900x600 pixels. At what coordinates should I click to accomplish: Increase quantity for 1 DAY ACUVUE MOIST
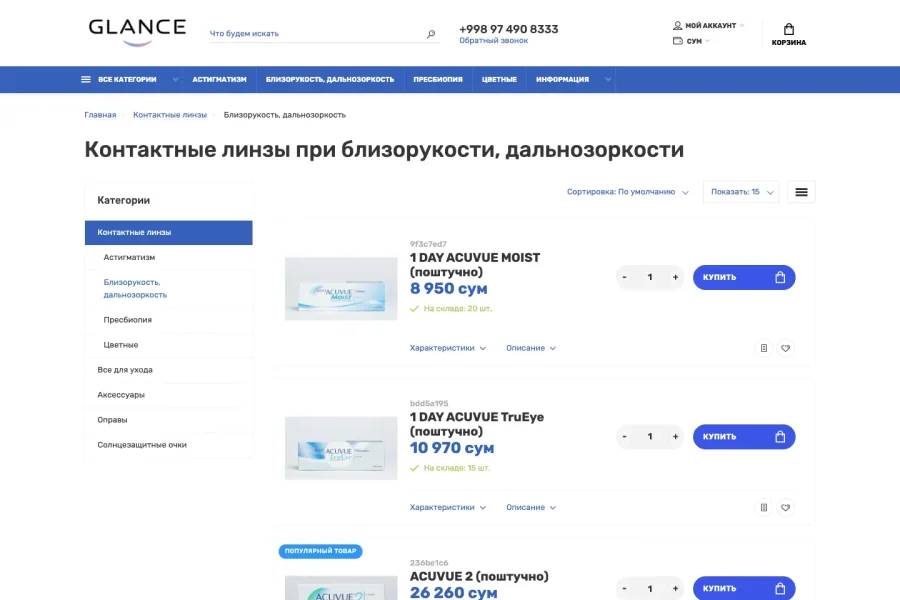coord(675,277)
